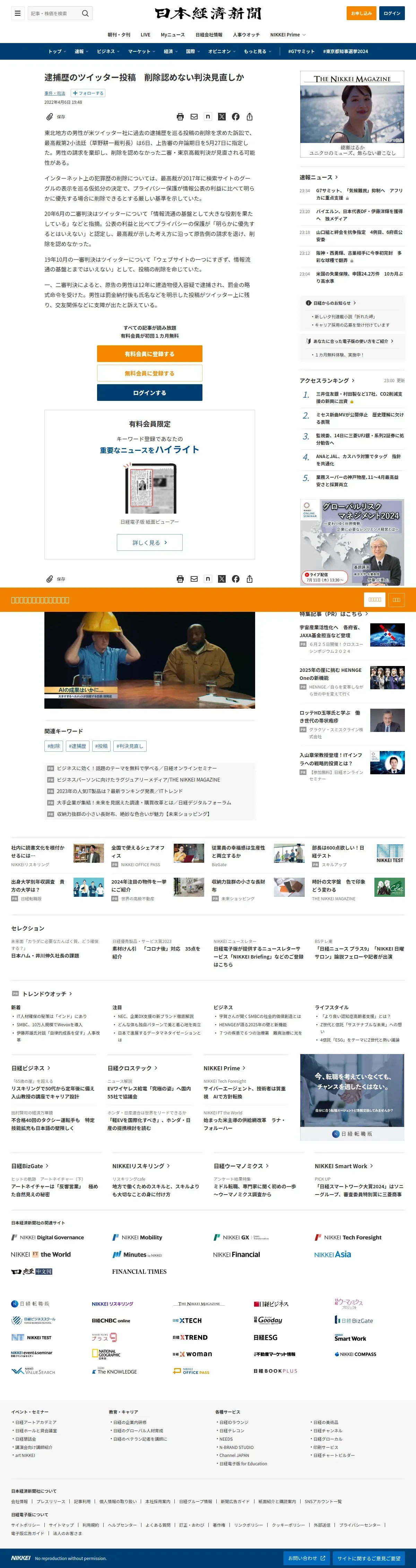Toggle 保存 clip below the article body
Screen dimensions: 416x1568
coord(55,579)
